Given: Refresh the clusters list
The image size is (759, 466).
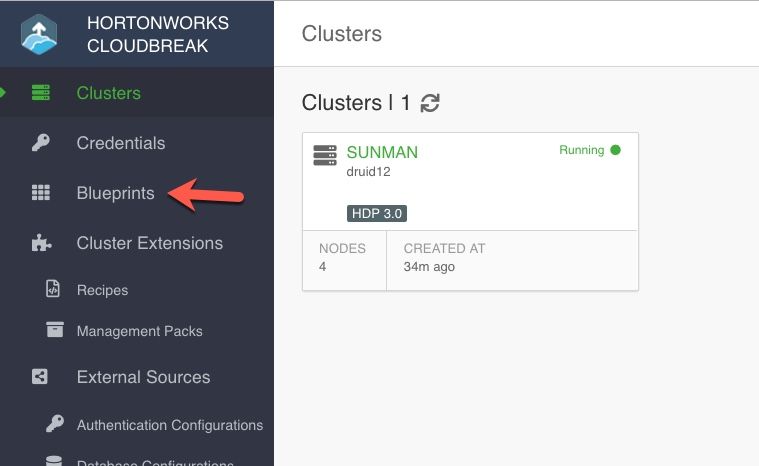Looking at the screenshot, I should tap(430, 103).
